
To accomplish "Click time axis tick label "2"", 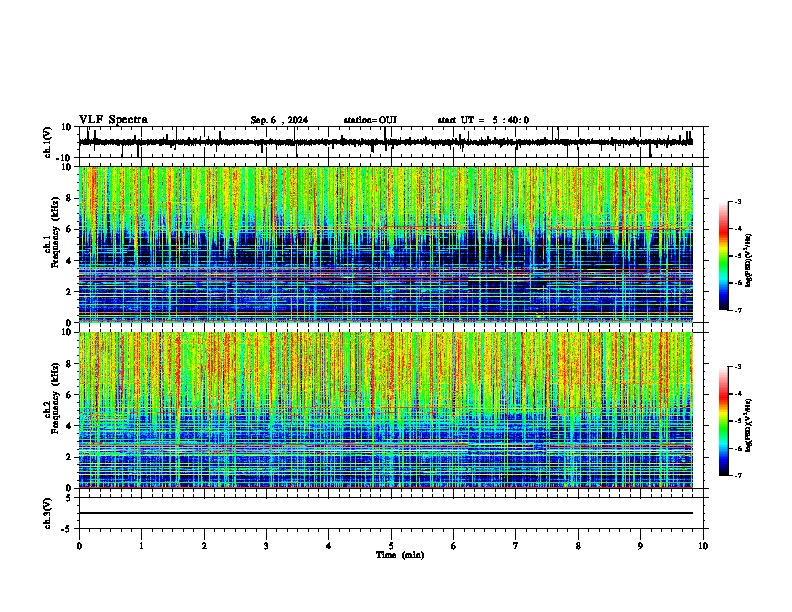I will pos(204,546).
